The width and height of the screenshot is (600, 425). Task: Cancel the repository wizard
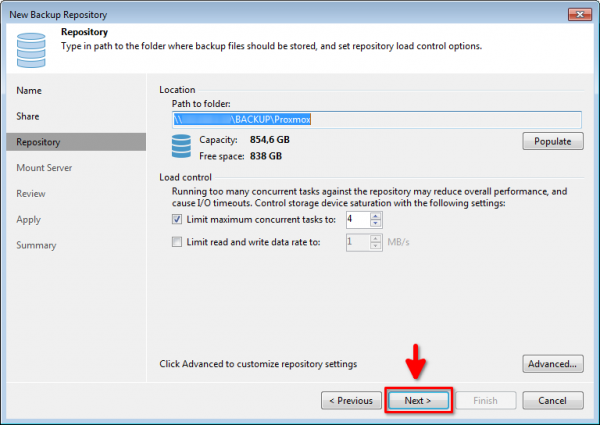pos(552,400)
